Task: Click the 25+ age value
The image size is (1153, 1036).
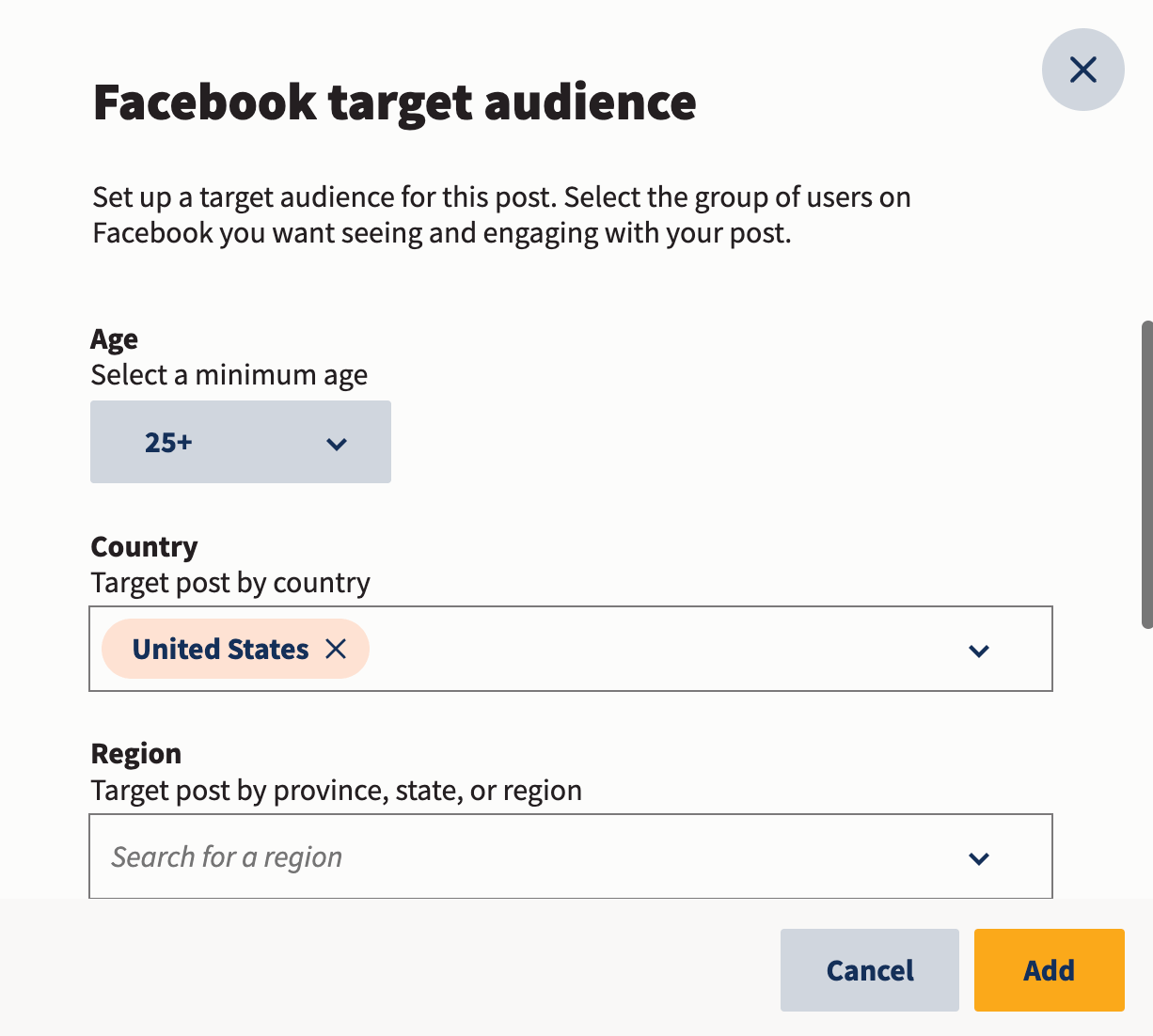Action: coord(166,442)
